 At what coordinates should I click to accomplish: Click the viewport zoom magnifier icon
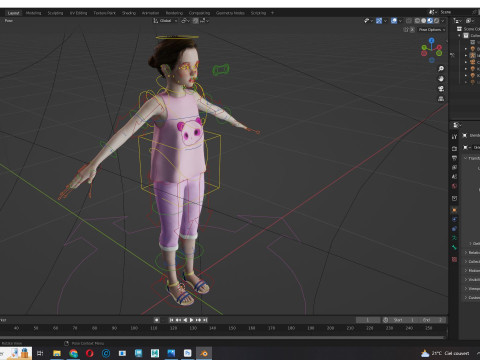point(441,69)
